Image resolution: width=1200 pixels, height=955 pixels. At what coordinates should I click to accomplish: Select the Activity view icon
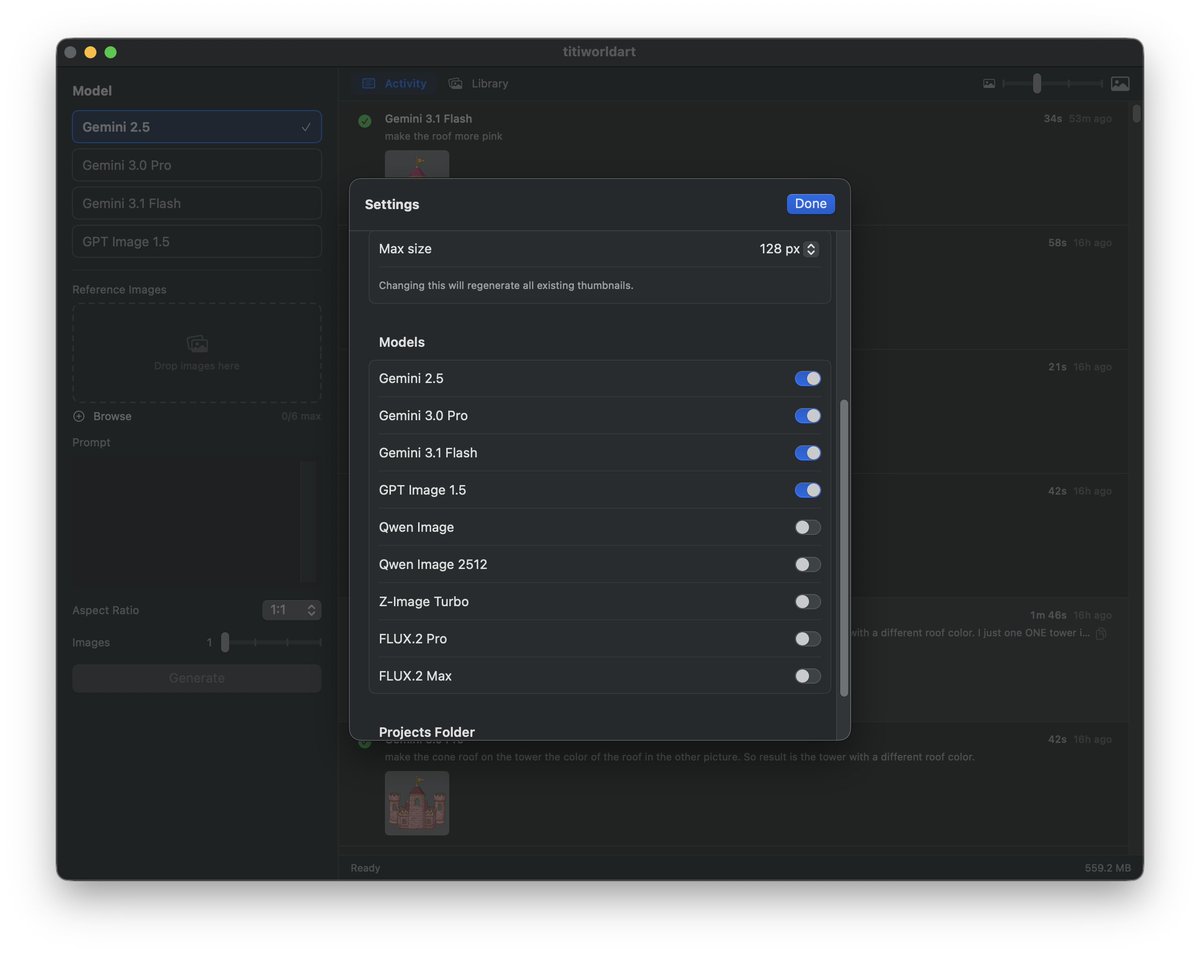(371, 83)
